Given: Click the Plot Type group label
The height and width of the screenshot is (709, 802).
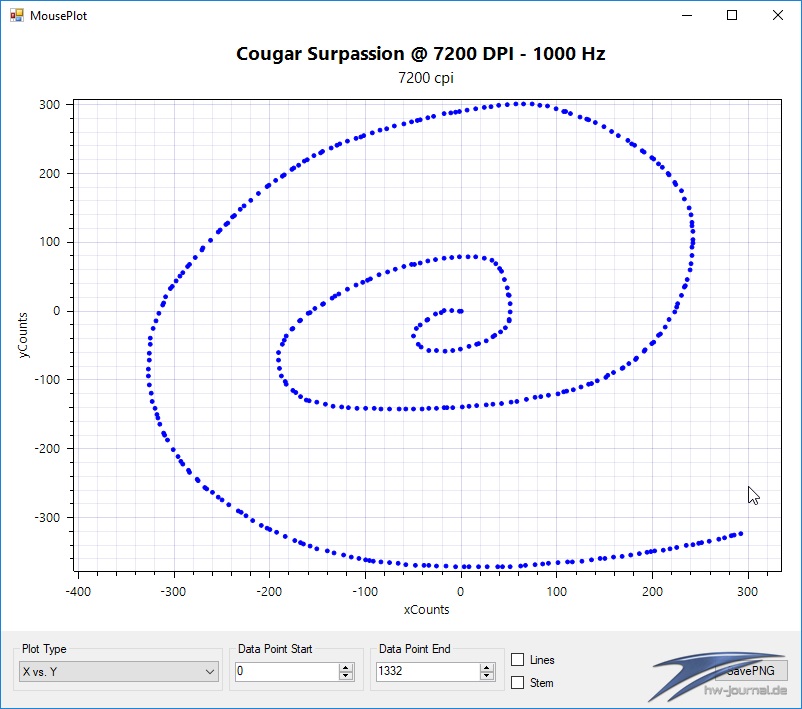Looking at the screenshot, I should pos(44,649).
